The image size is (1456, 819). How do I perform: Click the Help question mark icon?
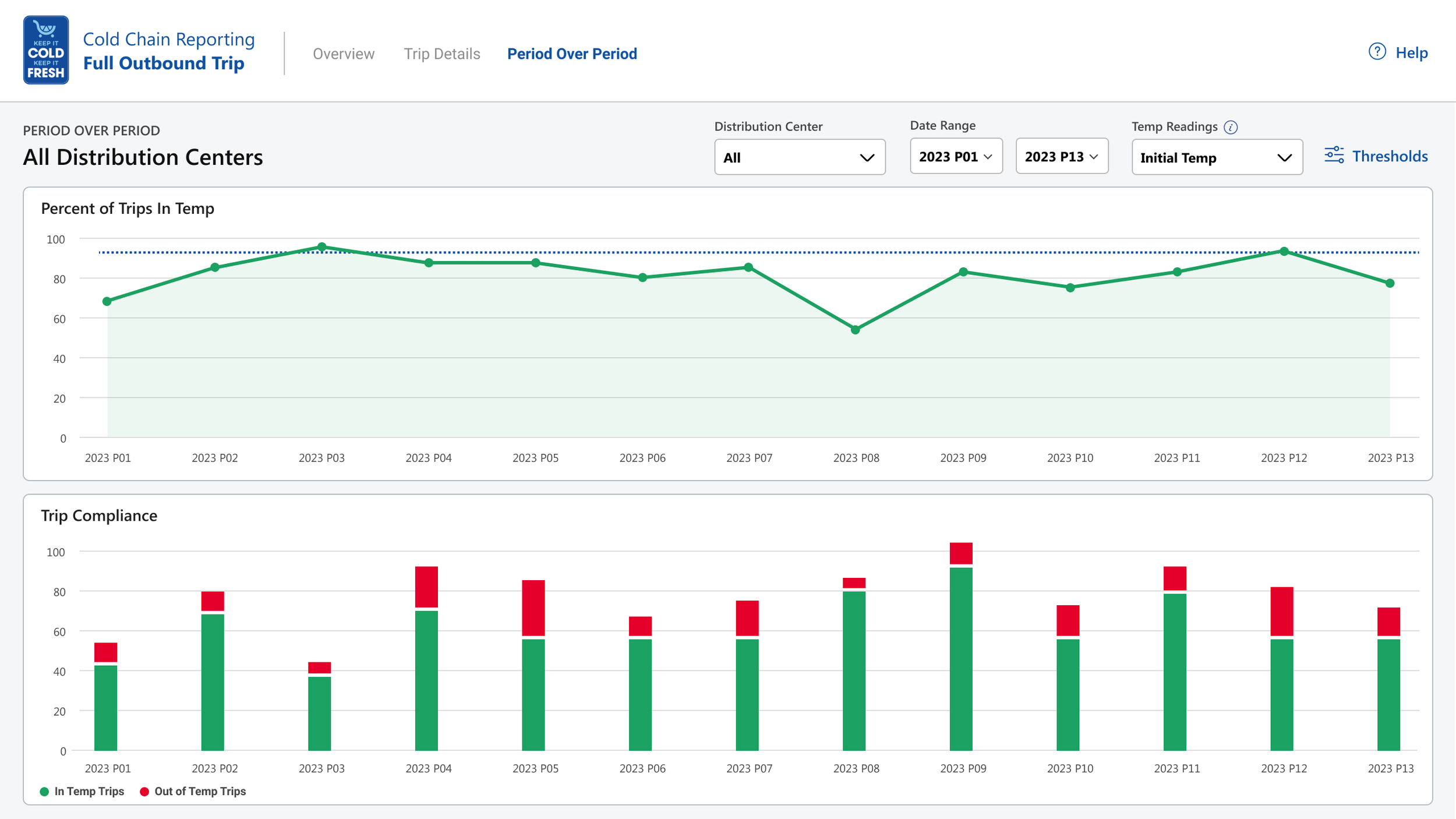coord(1377,52)
